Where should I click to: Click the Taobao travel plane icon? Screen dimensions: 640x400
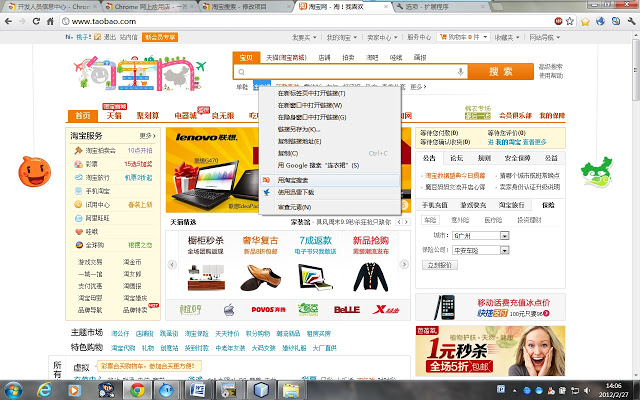[78, 178]
